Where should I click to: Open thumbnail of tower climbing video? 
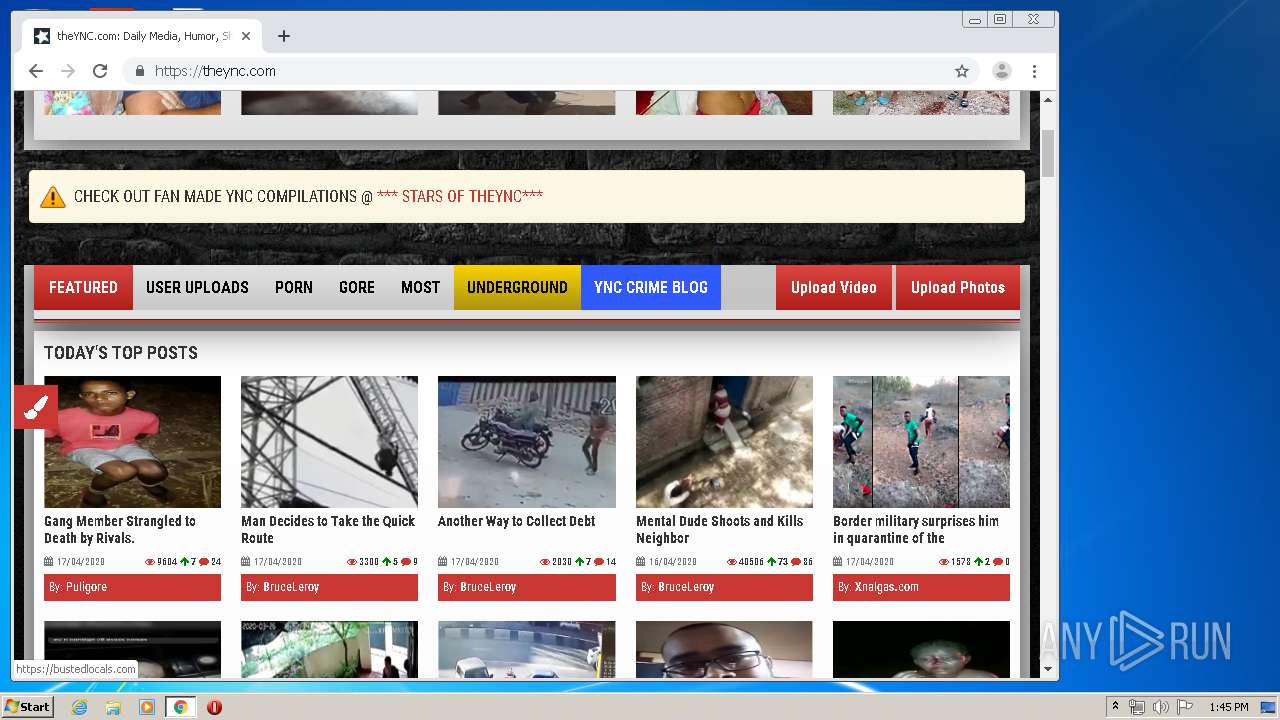329,442
